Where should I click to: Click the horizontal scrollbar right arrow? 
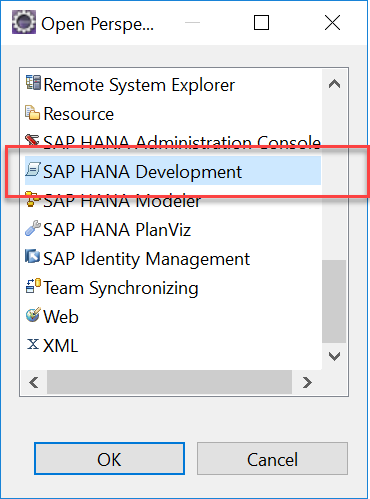pos(307,382)
